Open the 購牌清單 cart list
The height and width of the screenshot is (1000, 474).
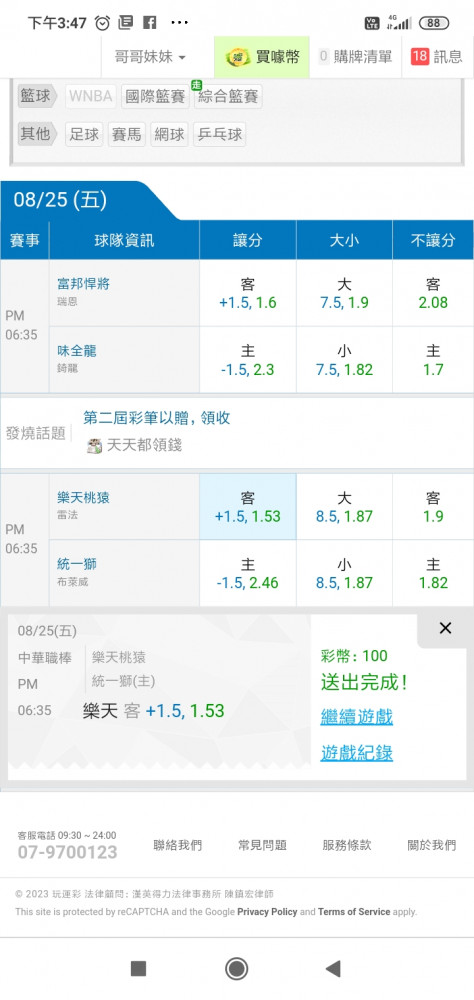point(356,57)
